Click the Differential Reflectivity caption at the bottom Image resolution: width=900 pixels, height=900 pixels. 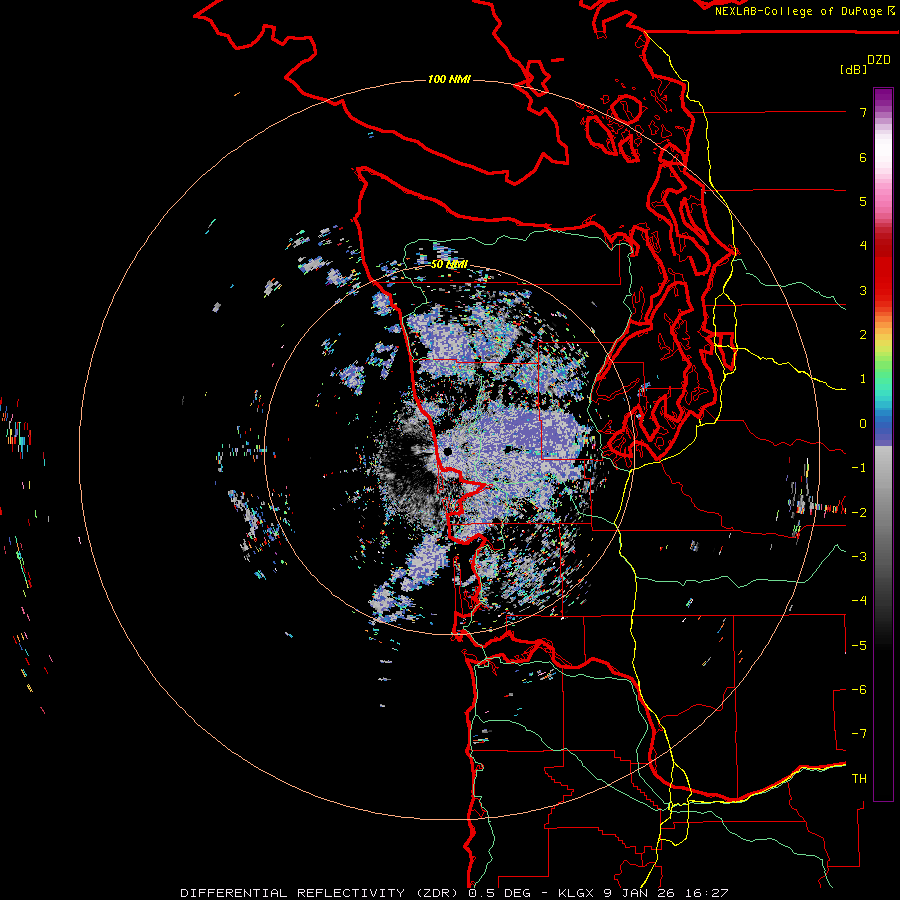point(454,893)
